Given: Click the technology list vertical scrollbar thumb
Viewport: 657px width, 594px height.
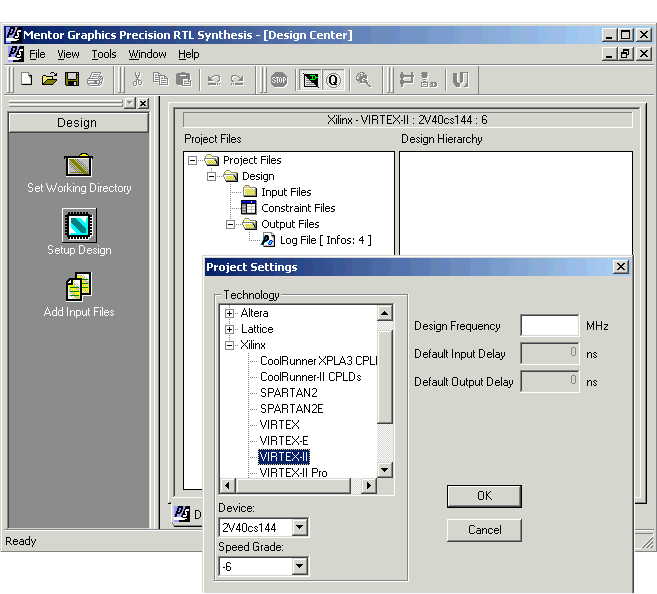Looking at the screenshot, I should point(384,377).
